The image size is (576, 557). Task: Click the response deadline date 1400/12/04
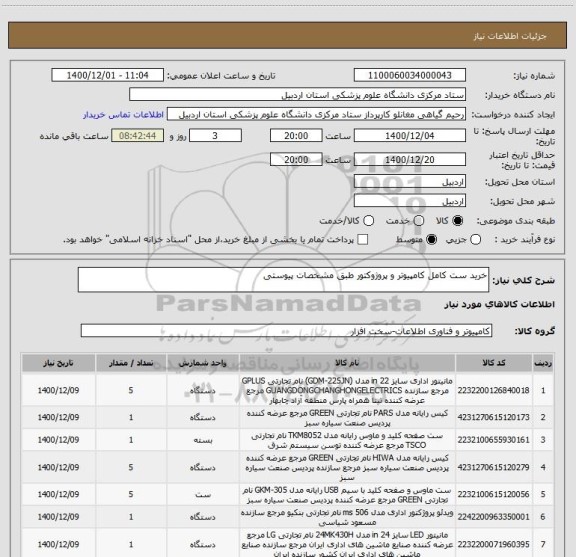click(410, 136)
